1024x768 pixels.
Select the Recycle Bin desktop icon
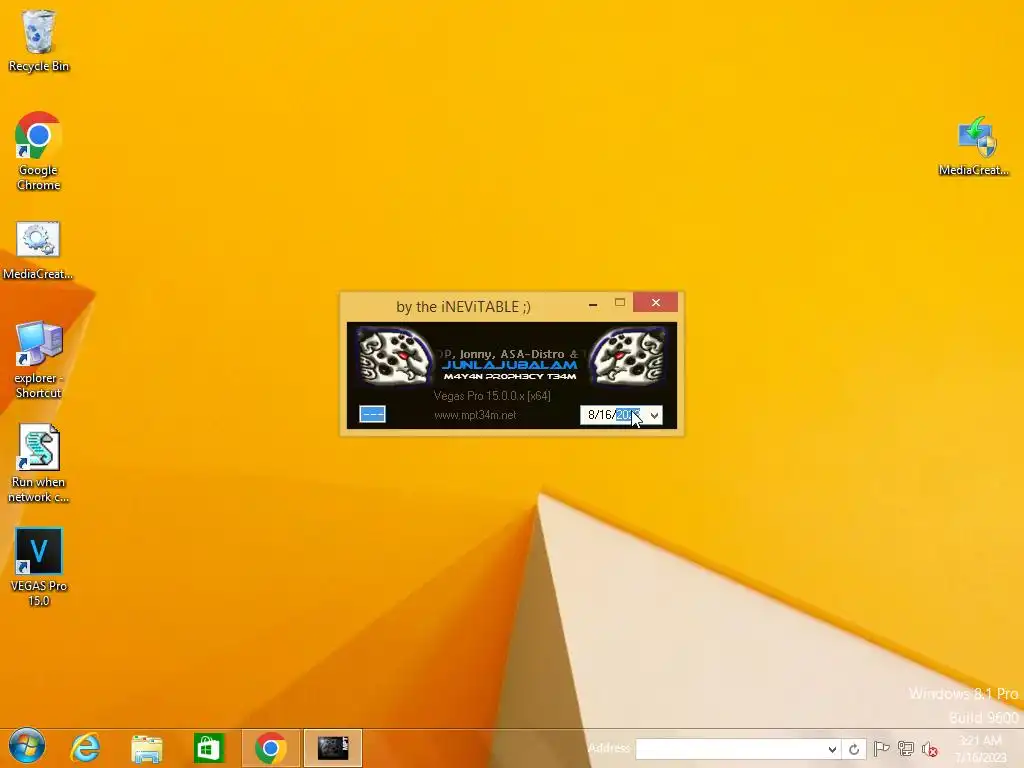pos(39,40)
